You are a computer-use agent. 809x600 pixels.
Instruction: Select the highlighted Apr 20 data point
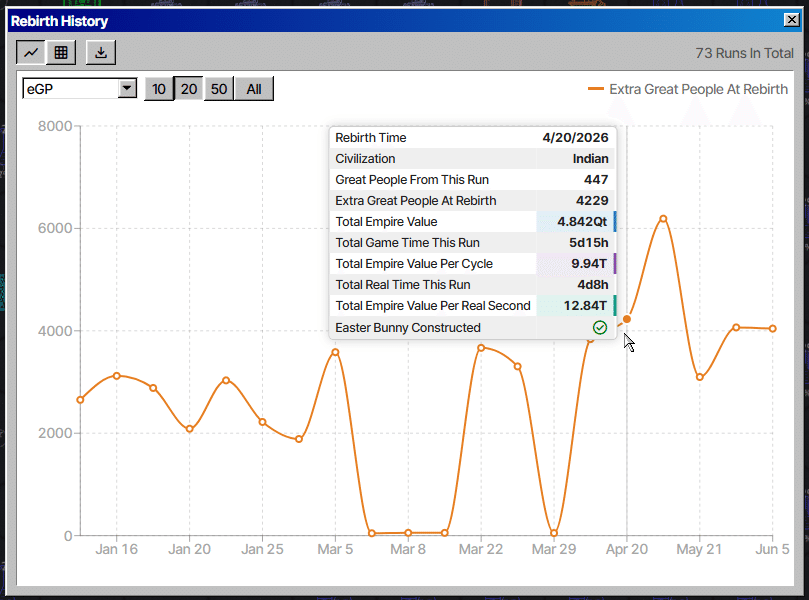(x=627, y=319)
